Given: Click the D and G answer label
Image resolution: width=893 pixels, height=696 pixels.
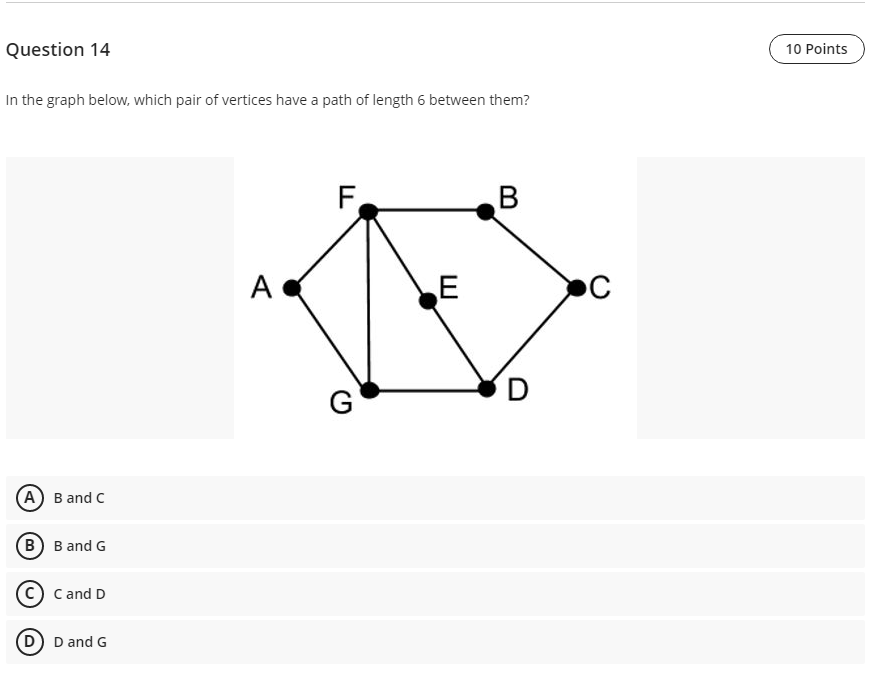Looking at the screenshot, I should pyautogui.click(x=80, y=641).
